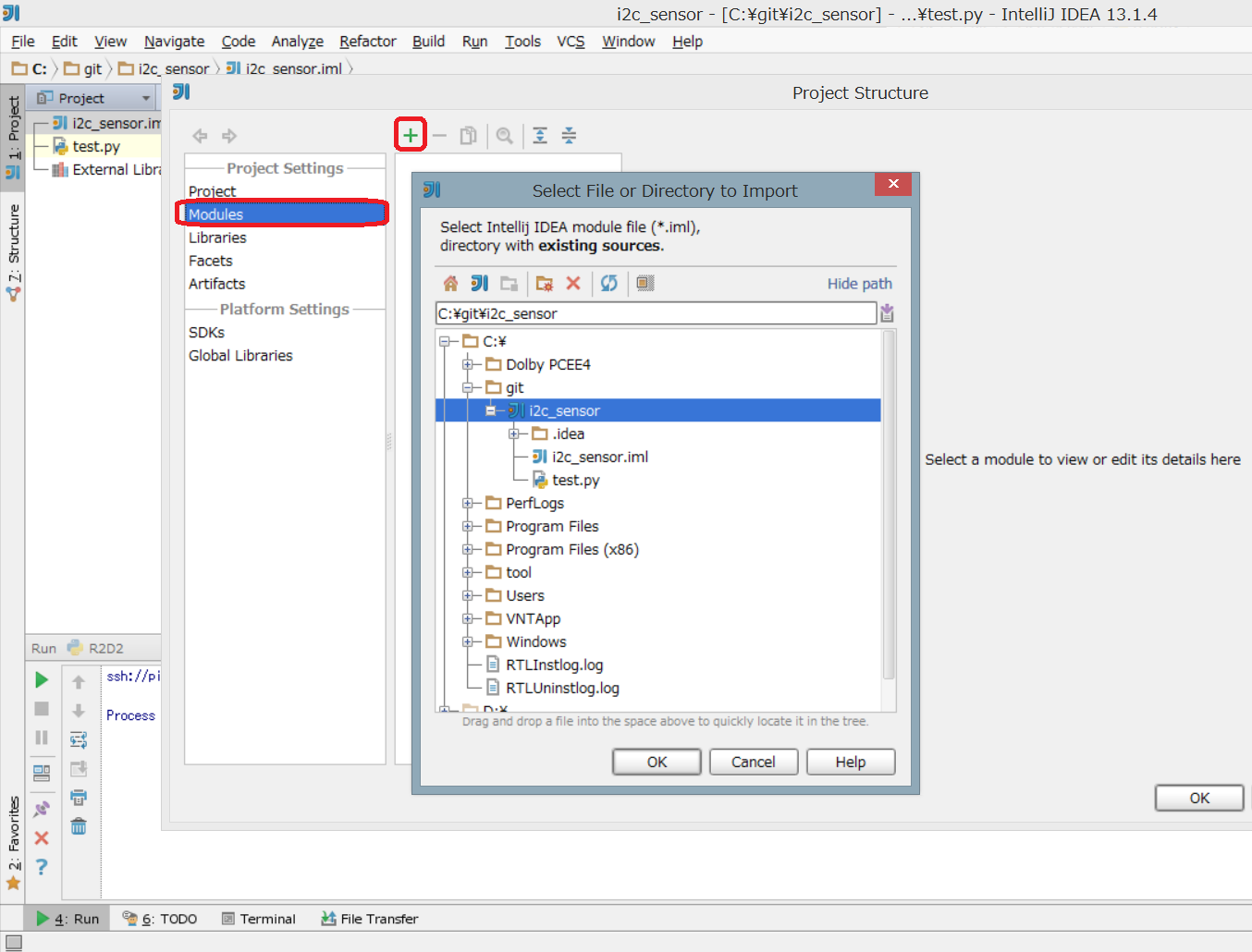
Task: Open the Tools menu
Action: [x=522, y=42]
